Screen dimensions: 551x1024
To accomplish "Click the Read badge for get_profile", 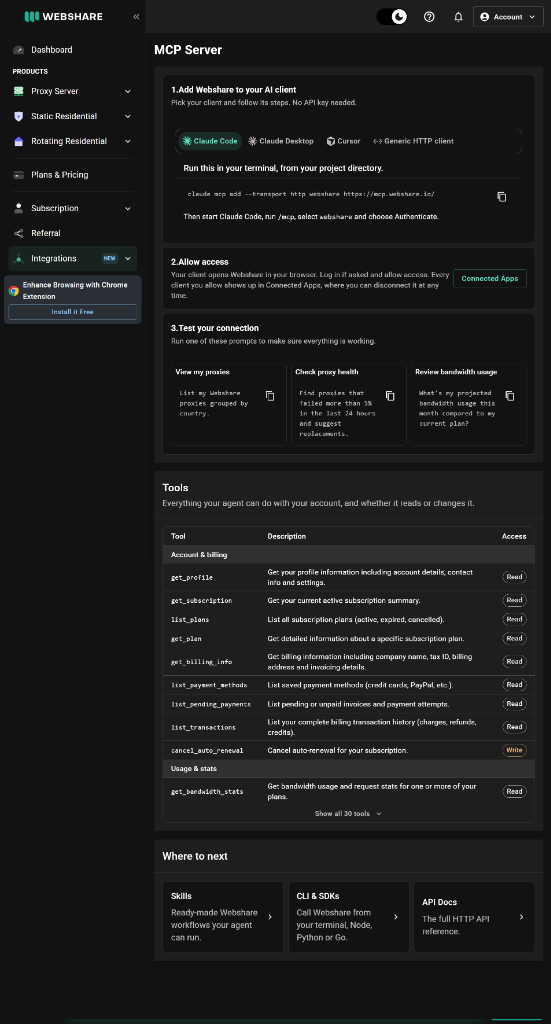I will [514, 577].
